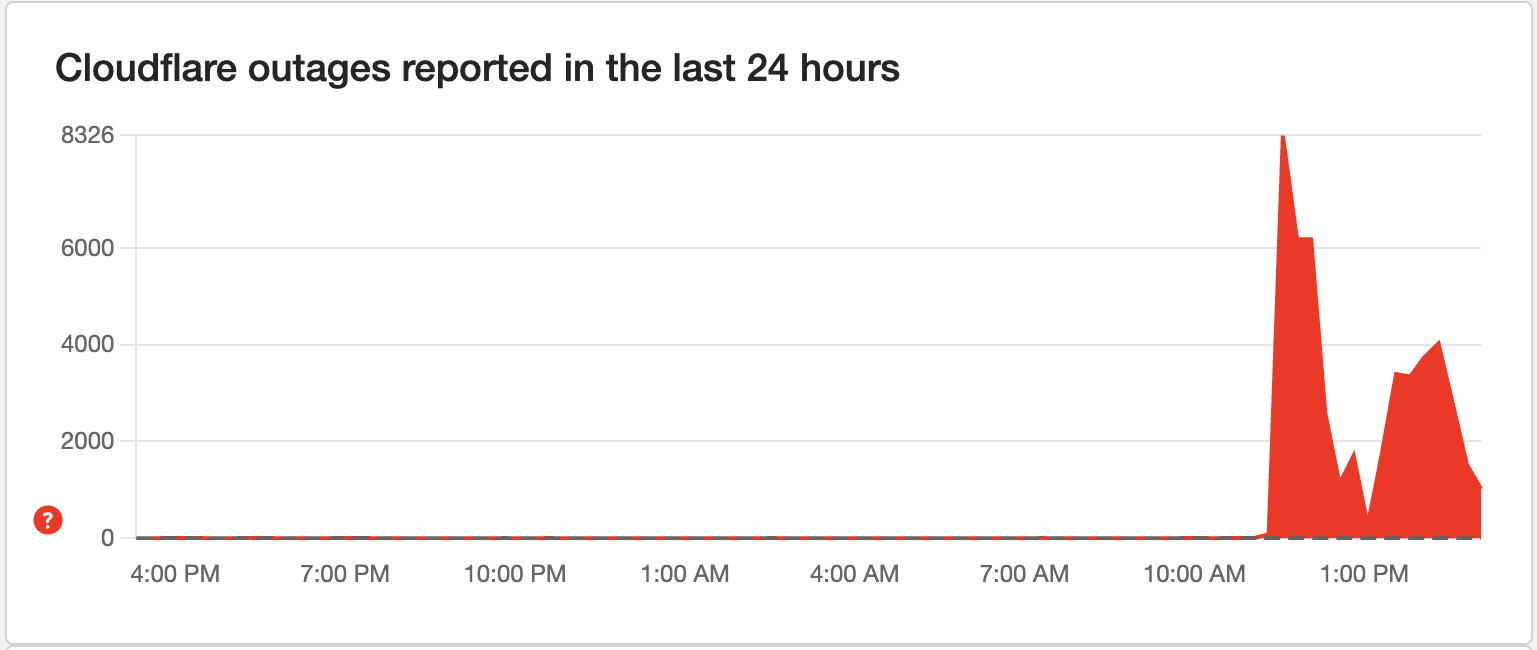
Task: Select the 1:00 AM time label
Action: point(684,574)
